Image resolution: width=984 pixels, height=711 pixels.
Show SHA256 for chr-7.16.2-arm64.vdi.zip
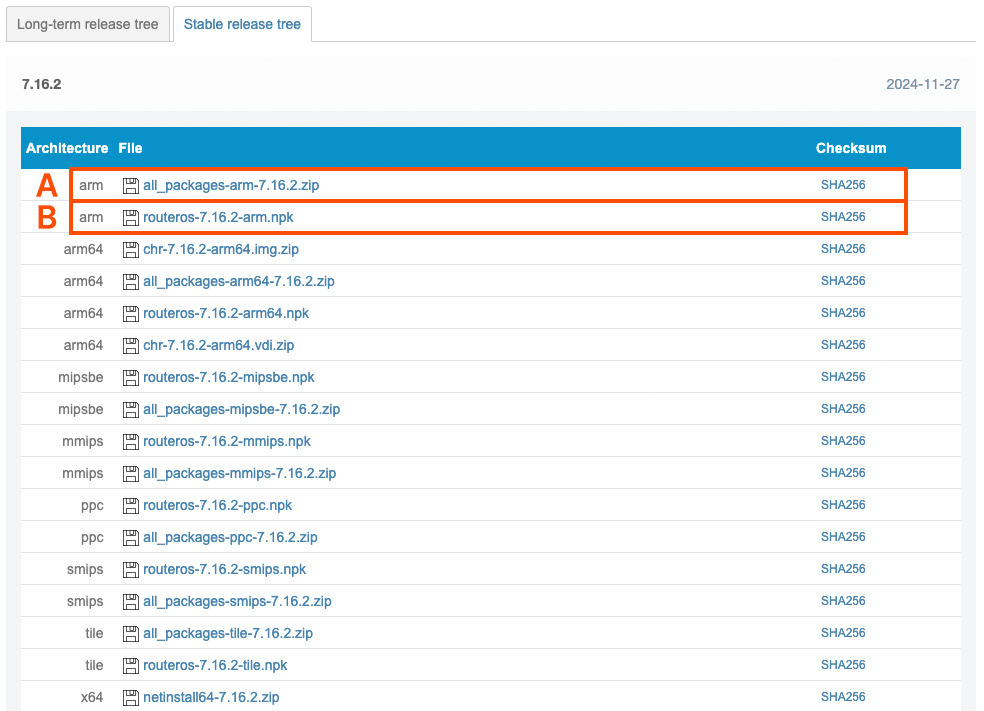click(843, 345)
